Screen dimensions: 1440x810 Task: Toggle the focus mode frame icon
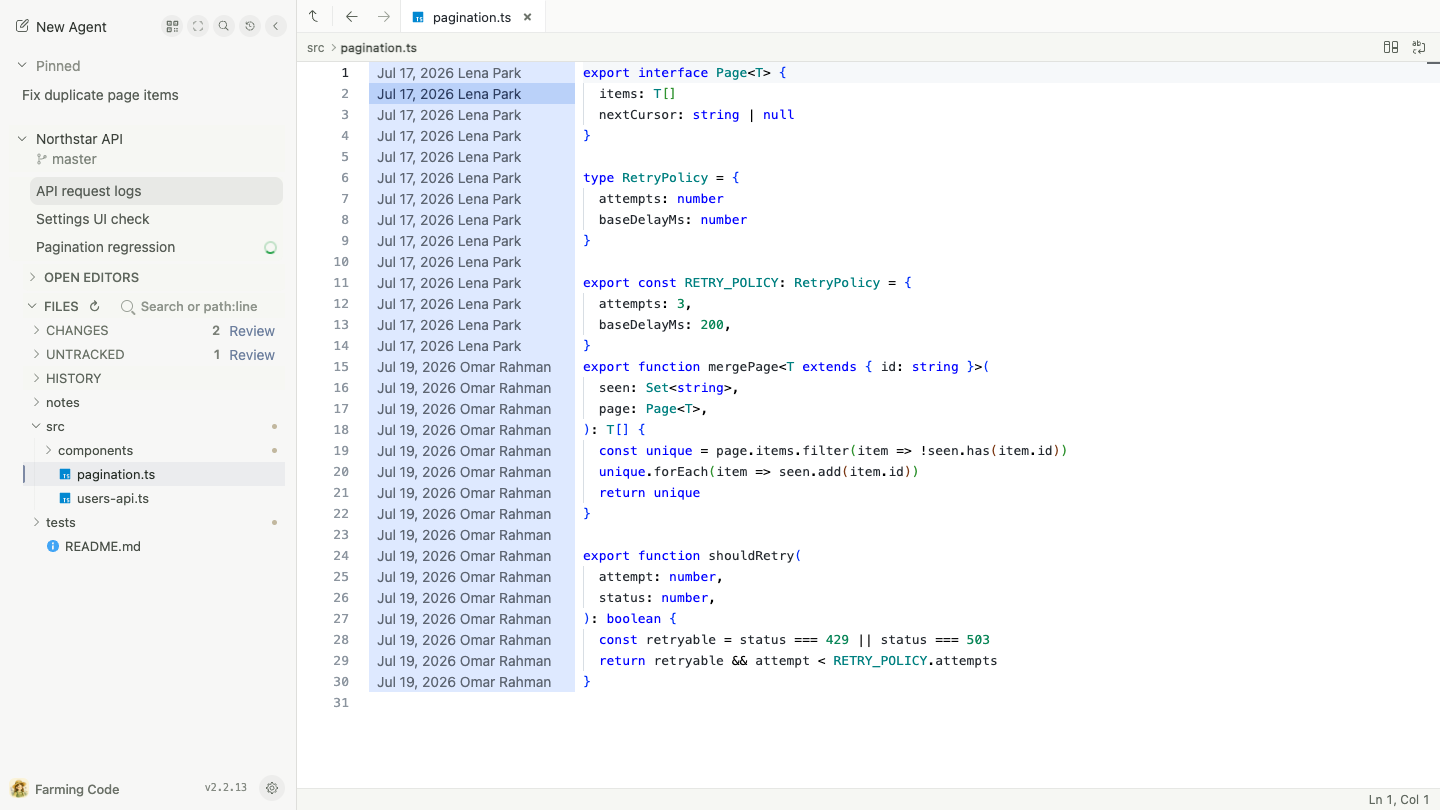(x=198, y=27)
